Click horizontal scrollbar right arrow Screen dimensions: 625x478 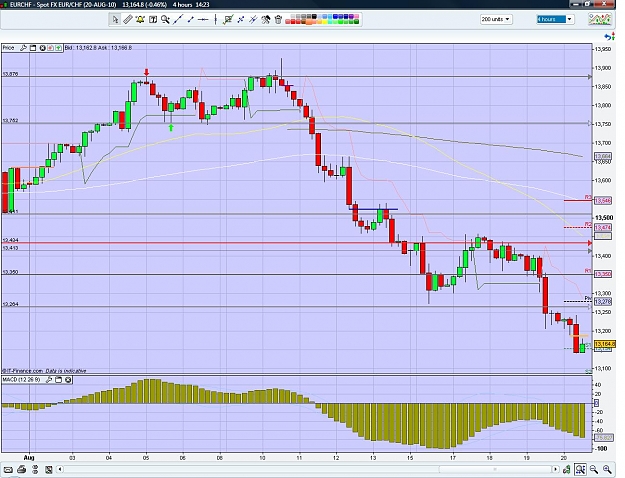(555, 469)
